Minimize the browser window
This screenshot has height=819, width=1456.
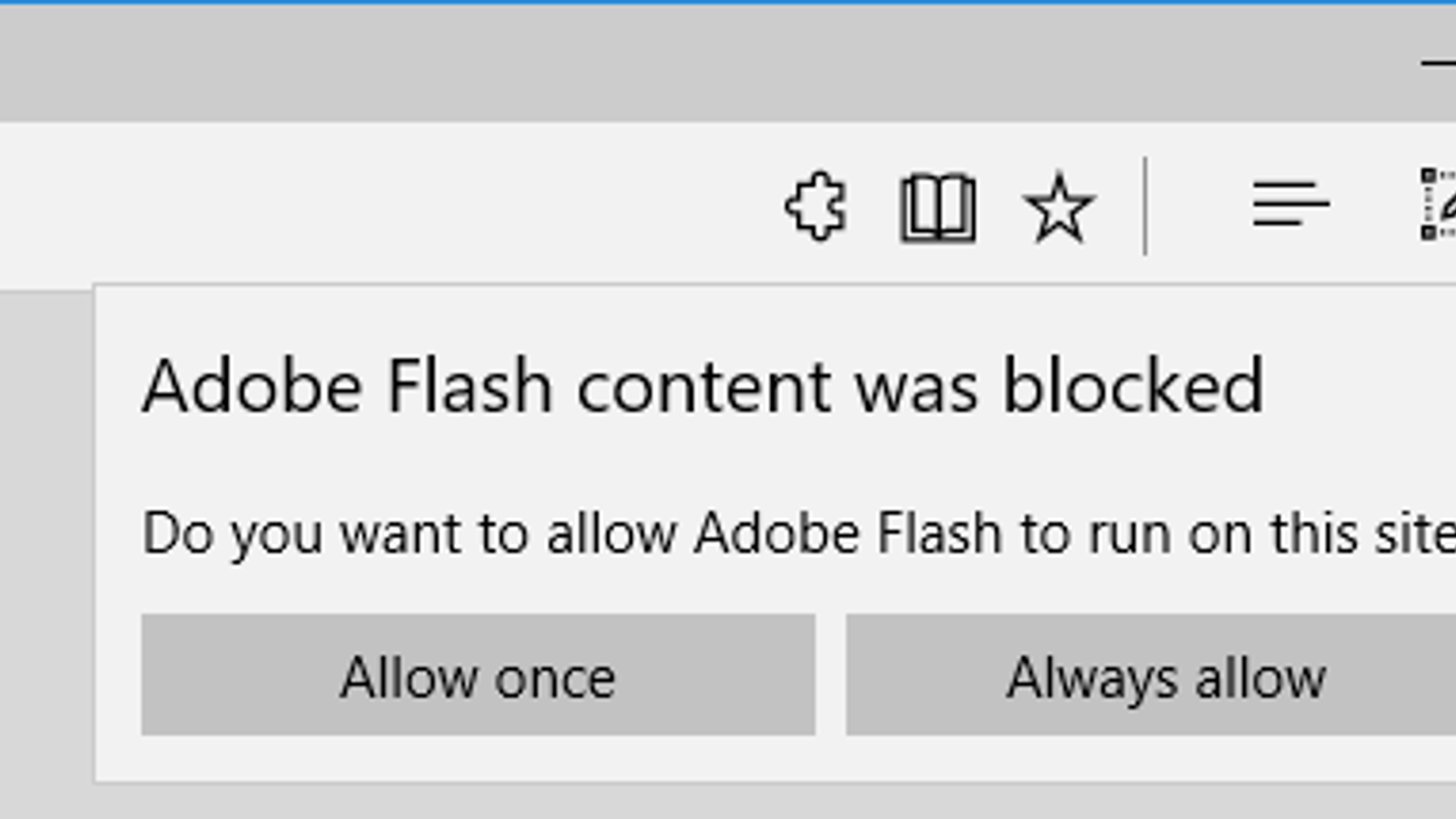point(1440,64)
